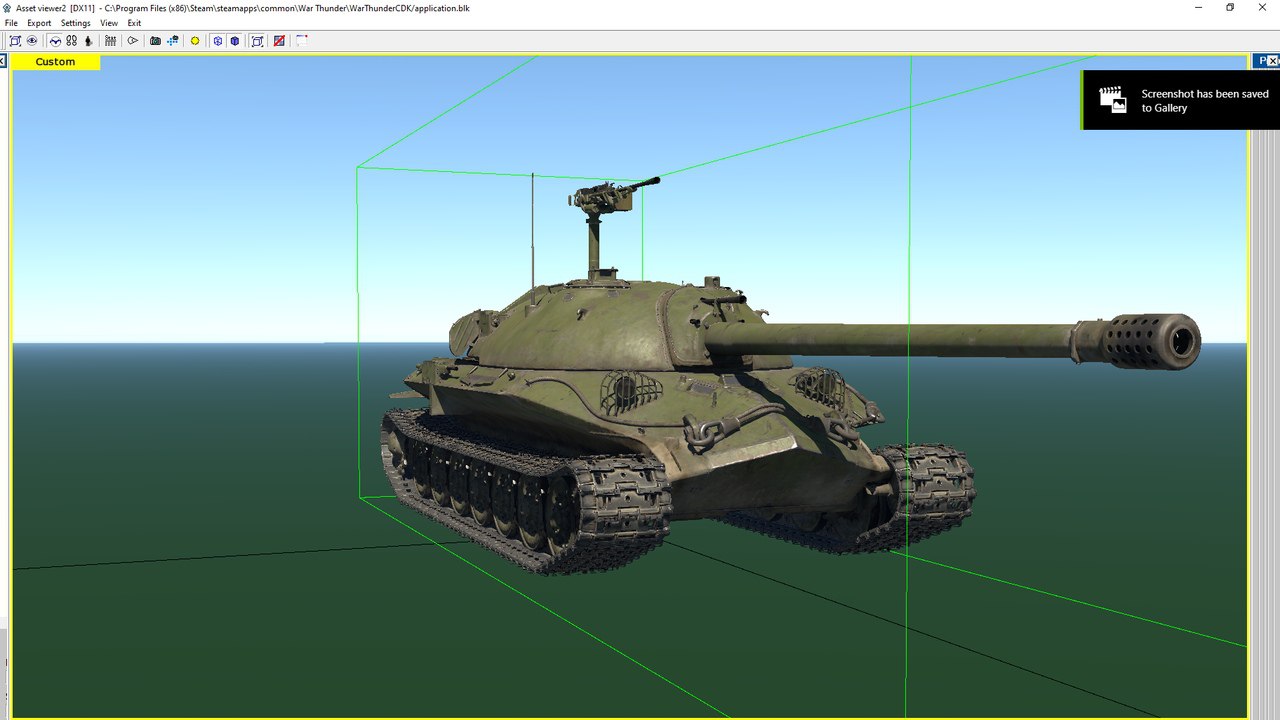The width and height of the screenshot is (1280, 720).
Task: Click the footprints toolbar icon
Action: [71, 41]
